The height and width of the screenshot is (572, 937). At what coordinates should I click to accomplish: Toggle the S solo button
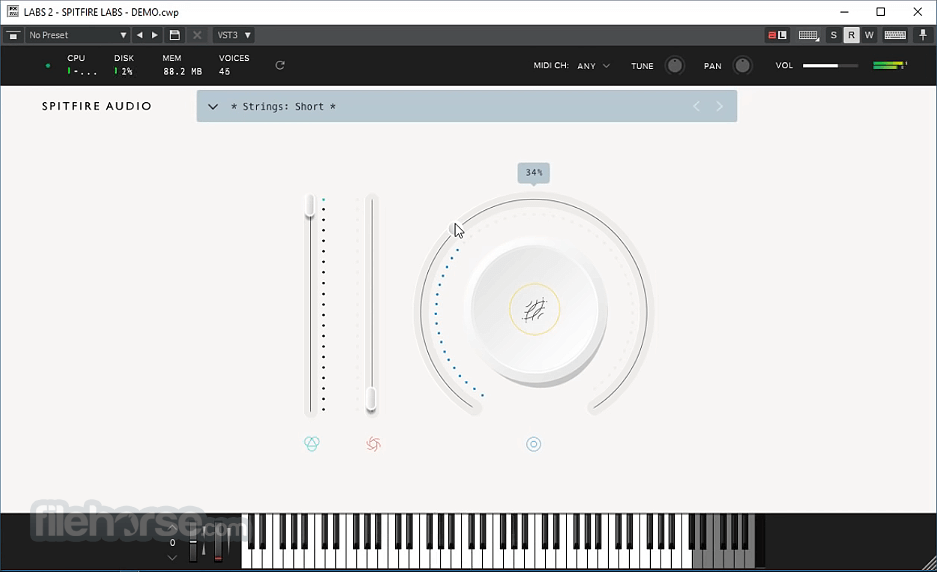pos(834,35)
